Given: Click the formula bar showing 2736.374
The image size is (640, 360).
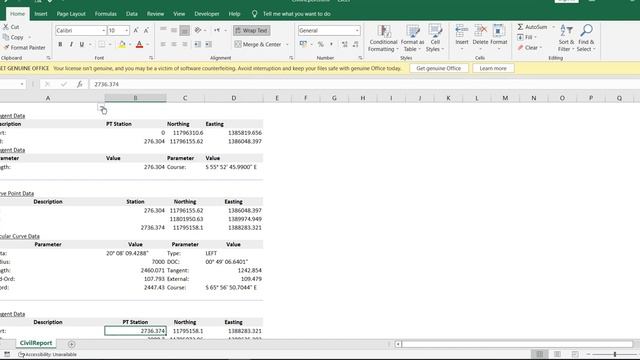Looking at the screenshot, I should (x=363, y=84).
